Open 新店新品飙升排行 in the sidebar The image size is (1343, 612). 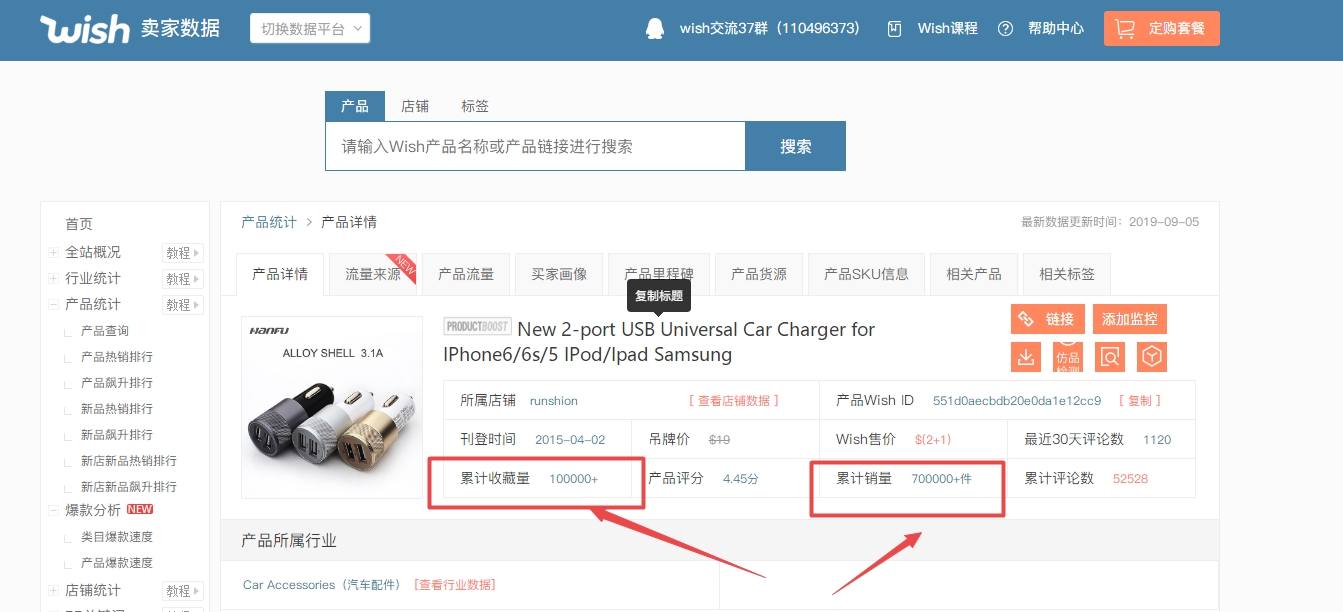point(129,487)
